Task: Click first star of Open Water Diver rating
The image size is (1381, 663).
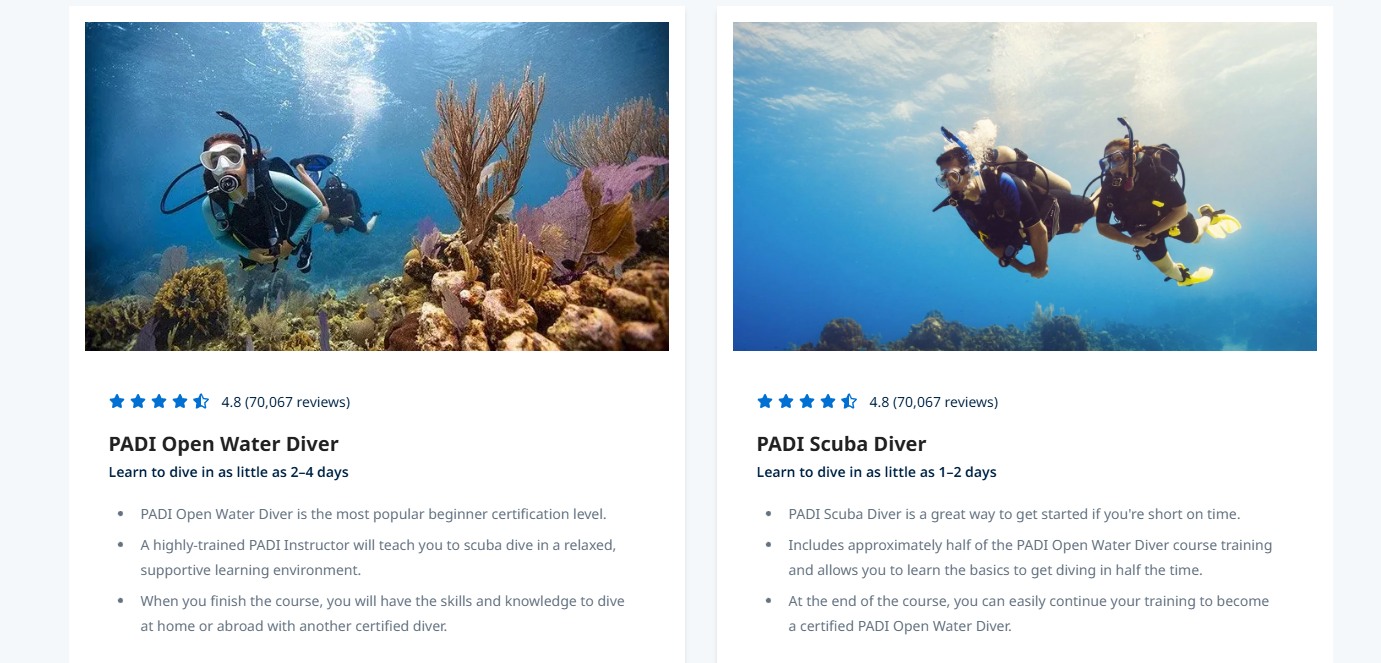Action: pos(117,402)
